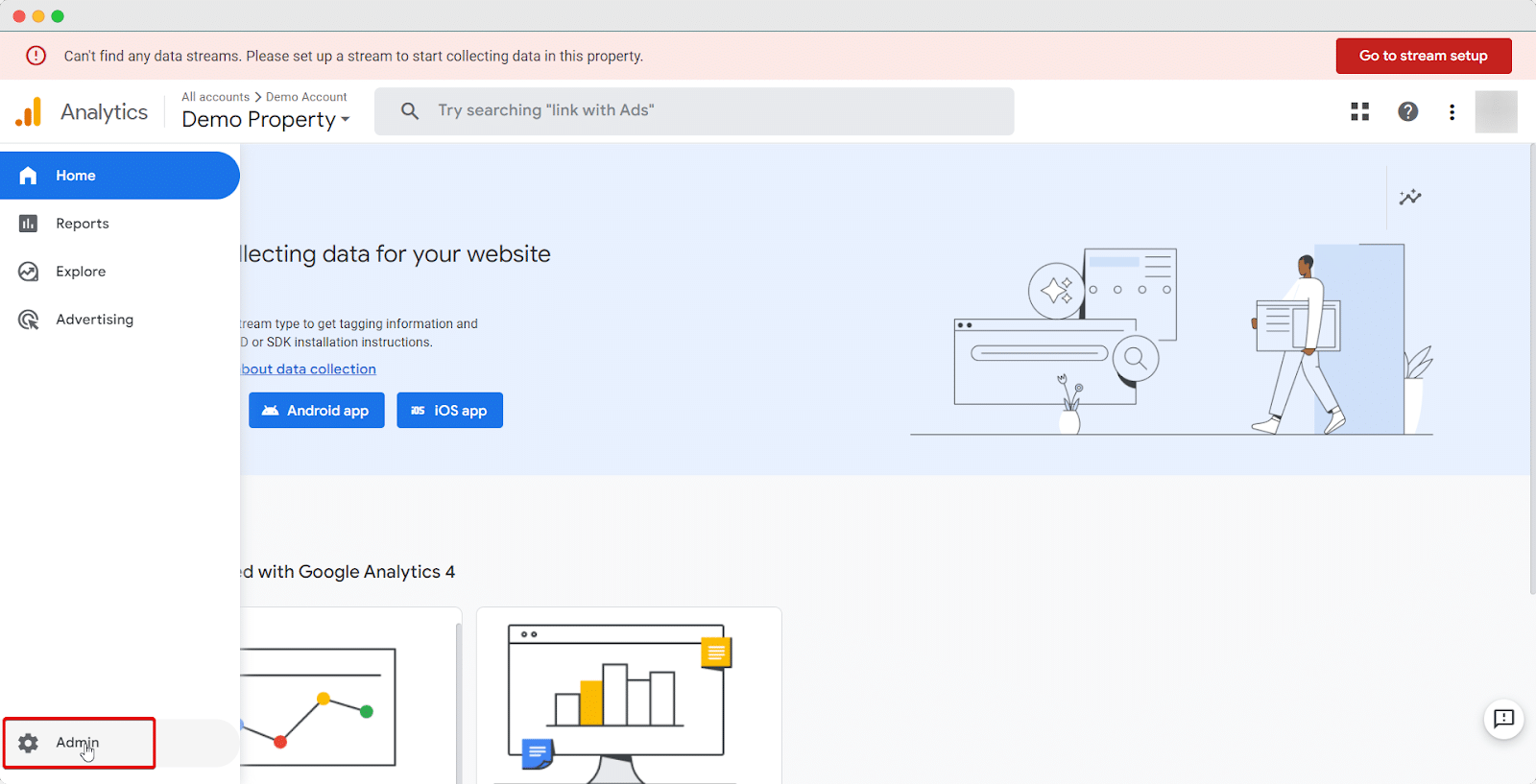
Task: Click the Advertising icon in the sidebar
Action: pos(28,320)
